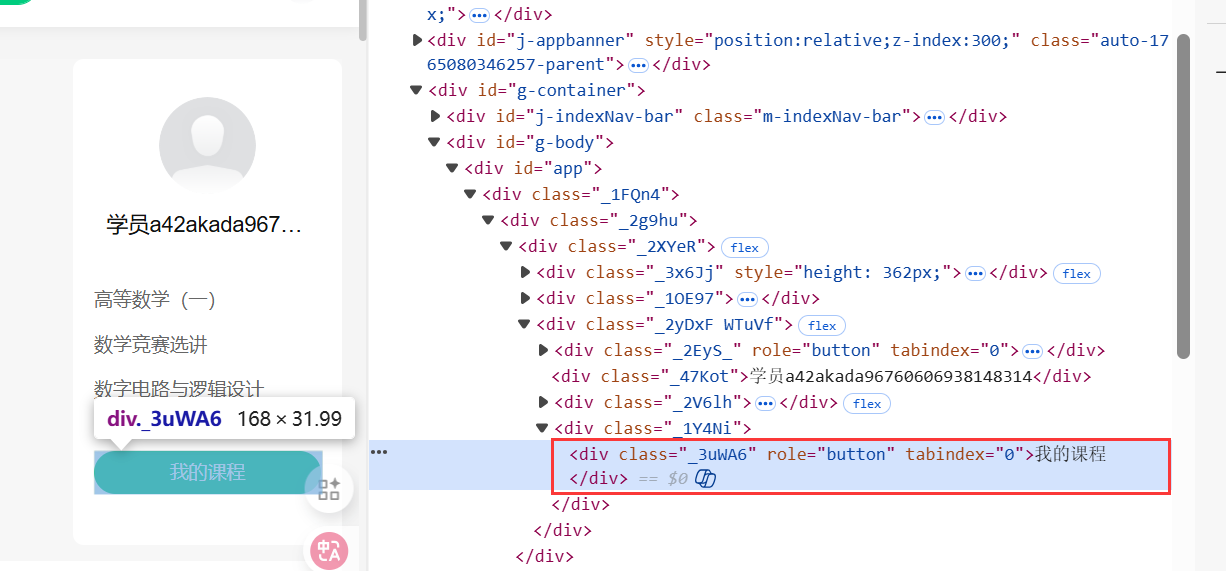Toggle the flex badge on _3x6Jj row
Viewport: 1226px width, 571px height.
coord(1077,273)
